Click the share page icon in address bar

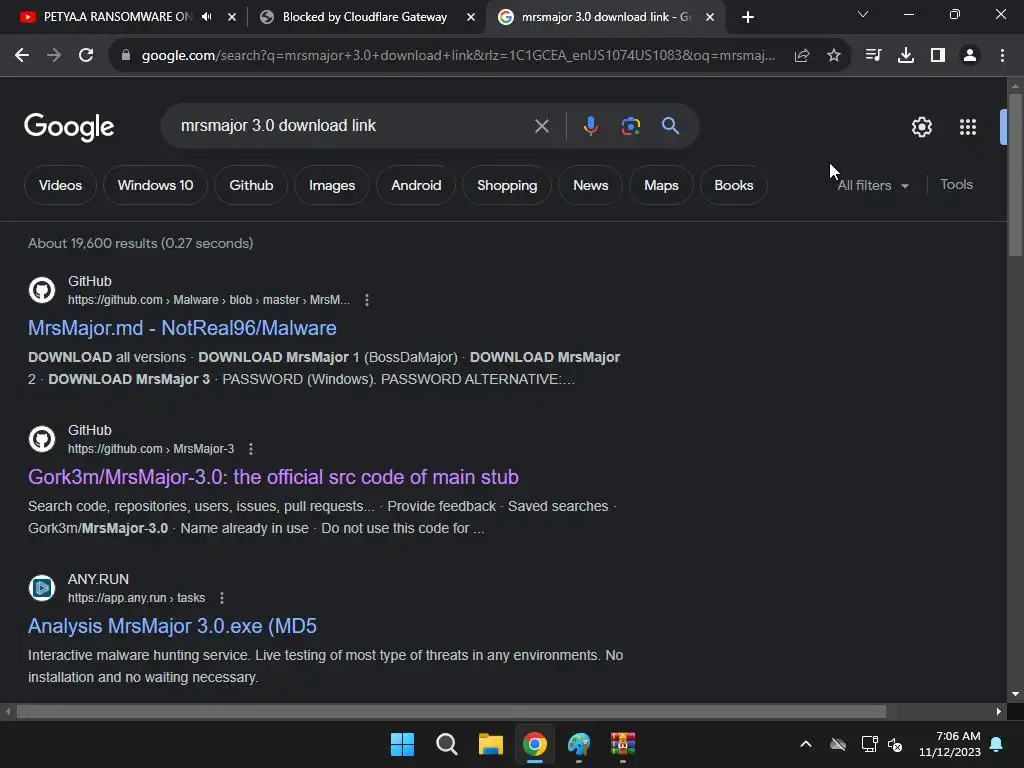(802, 56)
